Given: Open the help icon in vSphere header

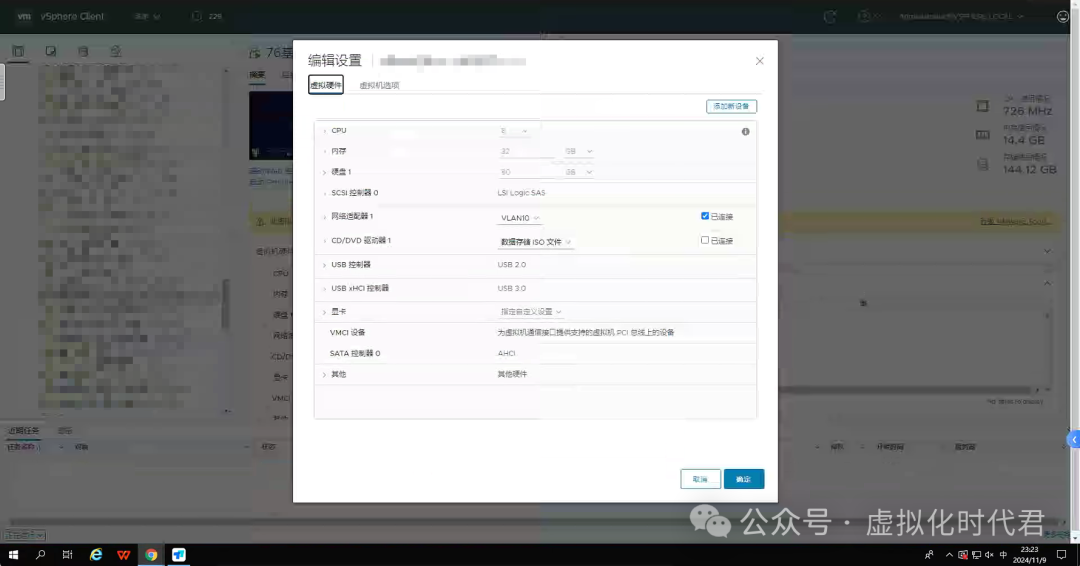Looking at the screenshot, I should point(864,16).
